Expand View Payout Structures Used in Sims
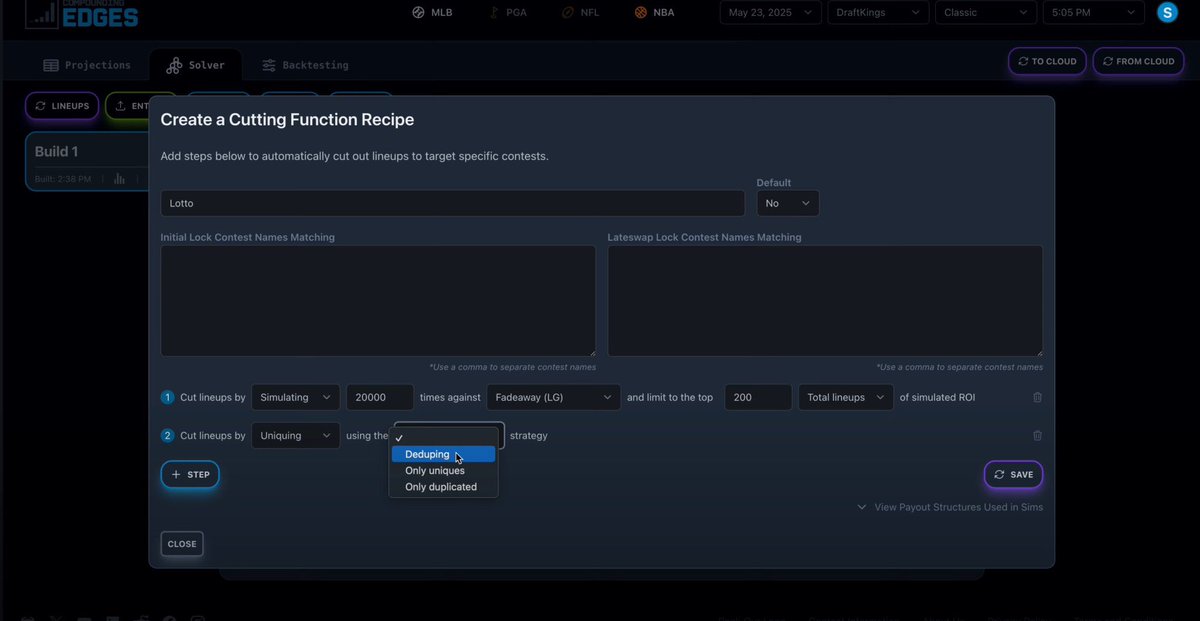This screenshot has width=1200, height=621. [x=948, y=507]
